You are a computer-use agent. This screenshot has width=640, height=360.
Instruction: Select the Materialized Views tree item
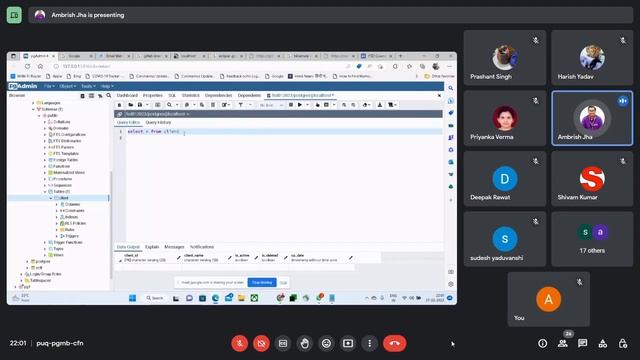click(x=67, y=173)
